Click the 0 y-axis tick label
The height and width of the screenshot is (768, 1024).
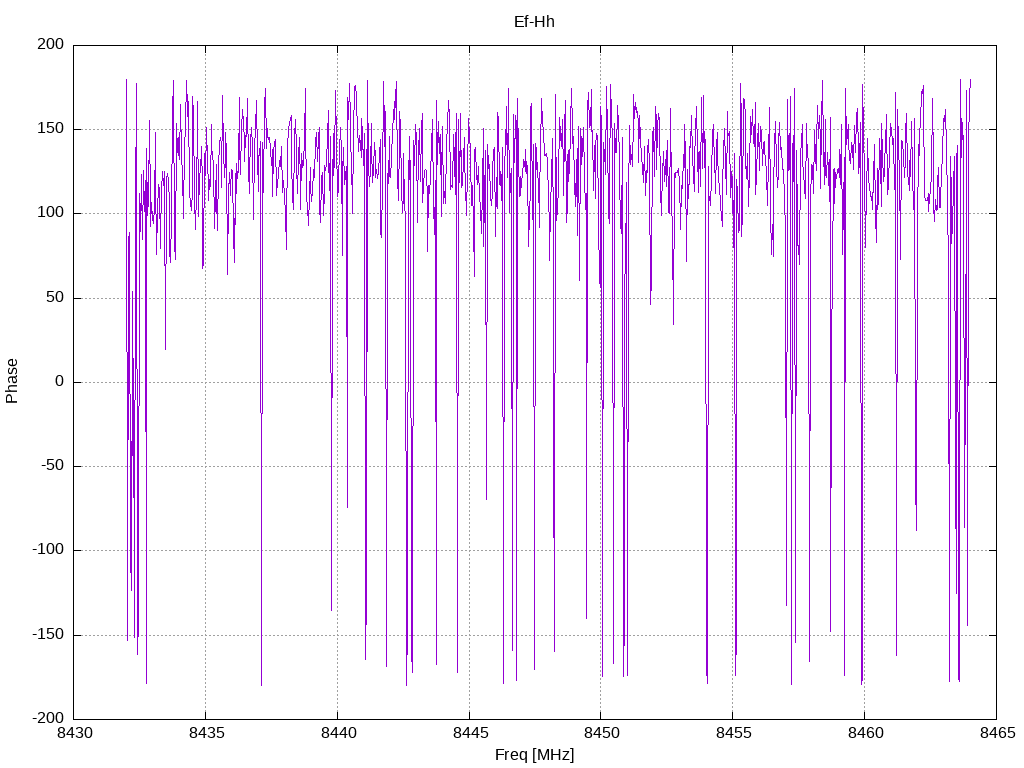pyautogui.click(x=59, y=381)
